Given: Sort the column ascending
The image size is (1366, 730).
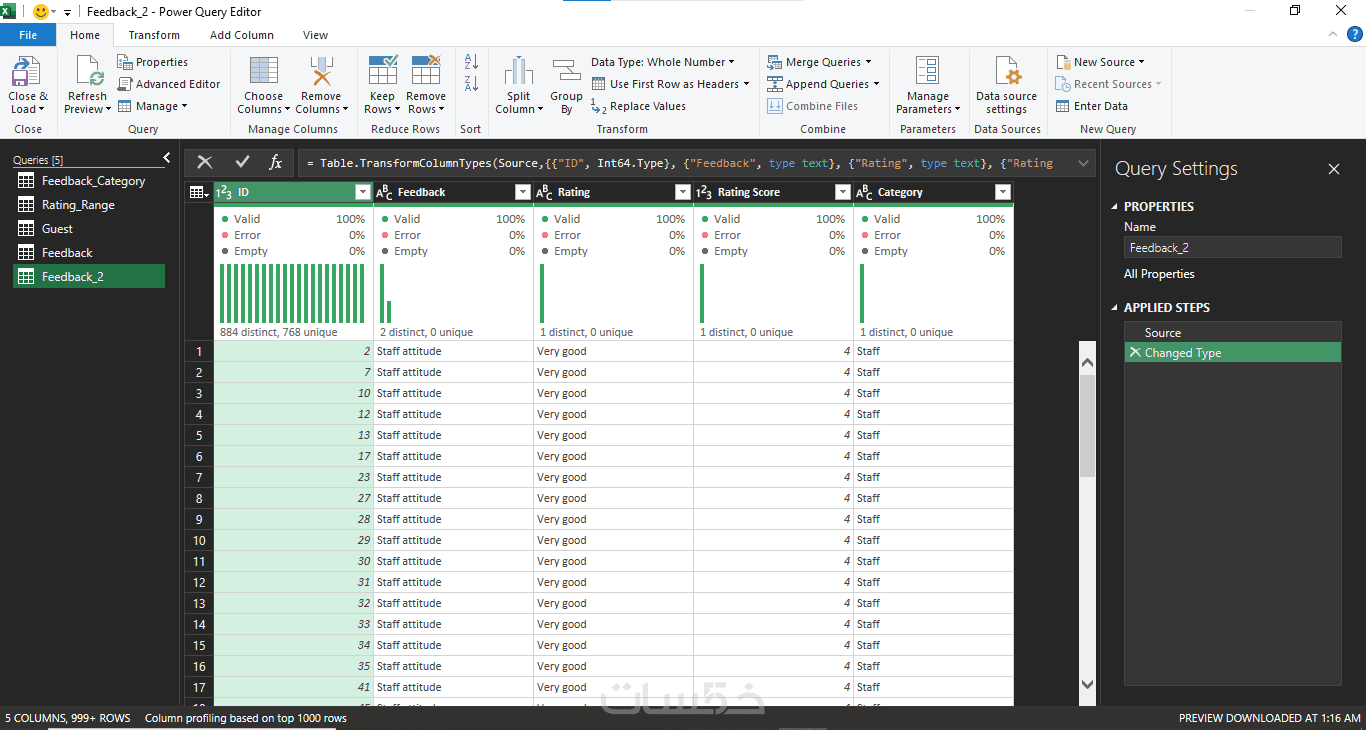Looking at the screenshot, I should click(x=471, y=62).
